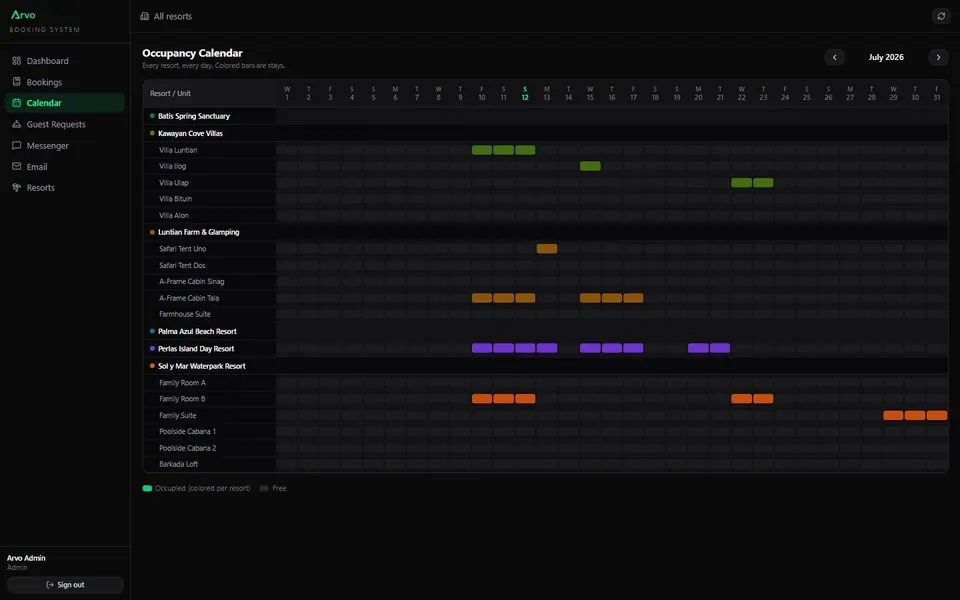
Task: Click the Poolside Cabana 1 label
Action: (x=187, y=432)
